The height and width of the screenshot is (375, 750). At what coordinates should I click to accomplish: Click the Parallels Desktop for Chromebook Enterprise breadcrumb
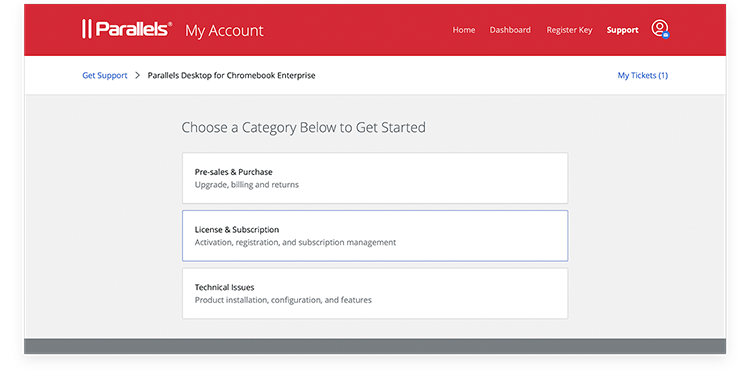tap(232, 76)
